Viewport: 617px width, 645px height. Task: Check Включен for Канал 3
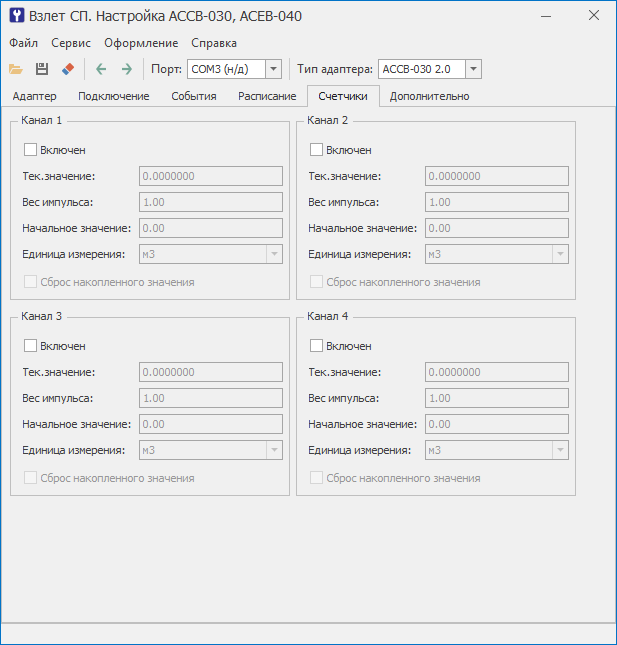[x=30, y=346]
